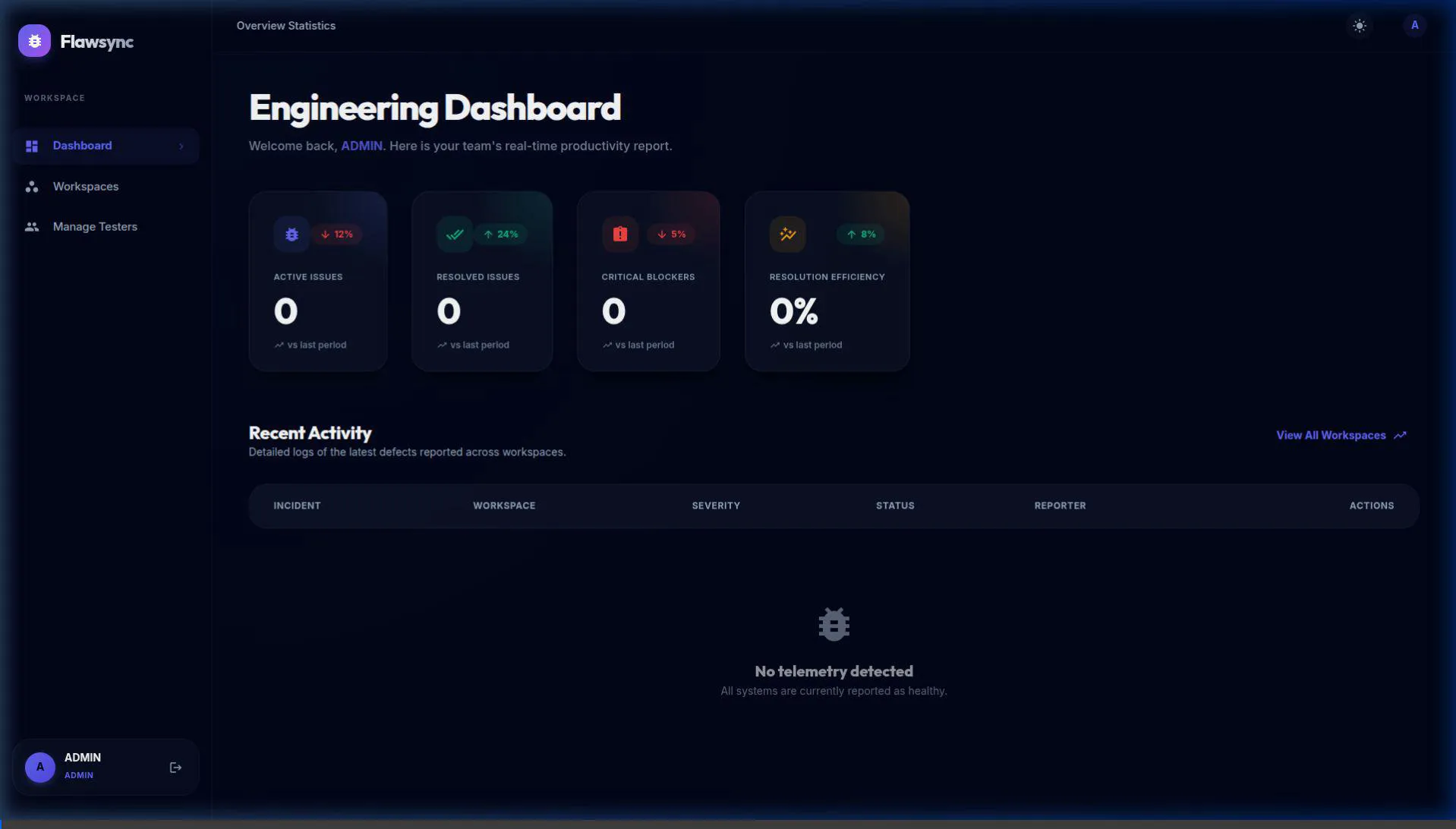The image size is (1456, 829).
Task: Open the Dashboard sidebar item
Action: (x=83, y=146)
